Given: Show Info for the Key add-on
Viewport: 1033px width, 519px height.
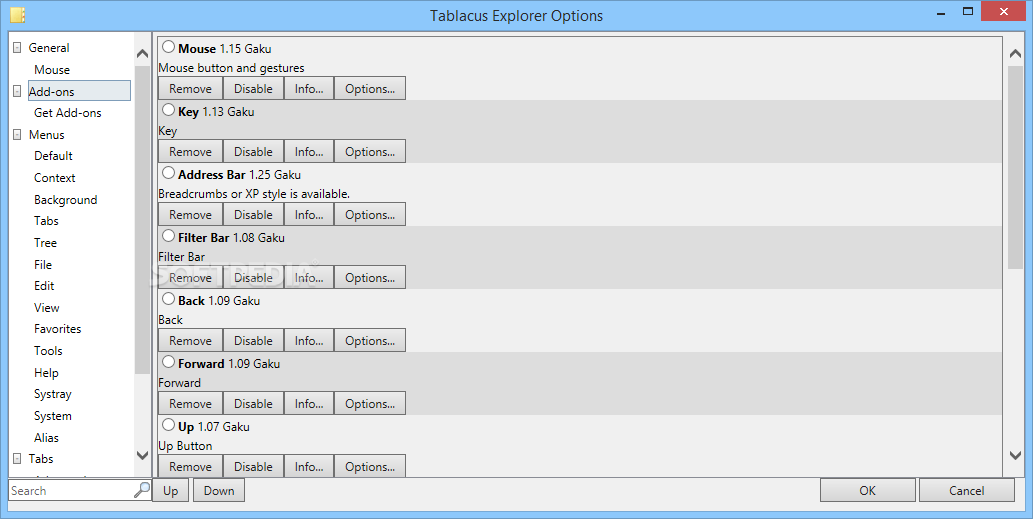Looking at the screenshot, I should click(309, 151).
